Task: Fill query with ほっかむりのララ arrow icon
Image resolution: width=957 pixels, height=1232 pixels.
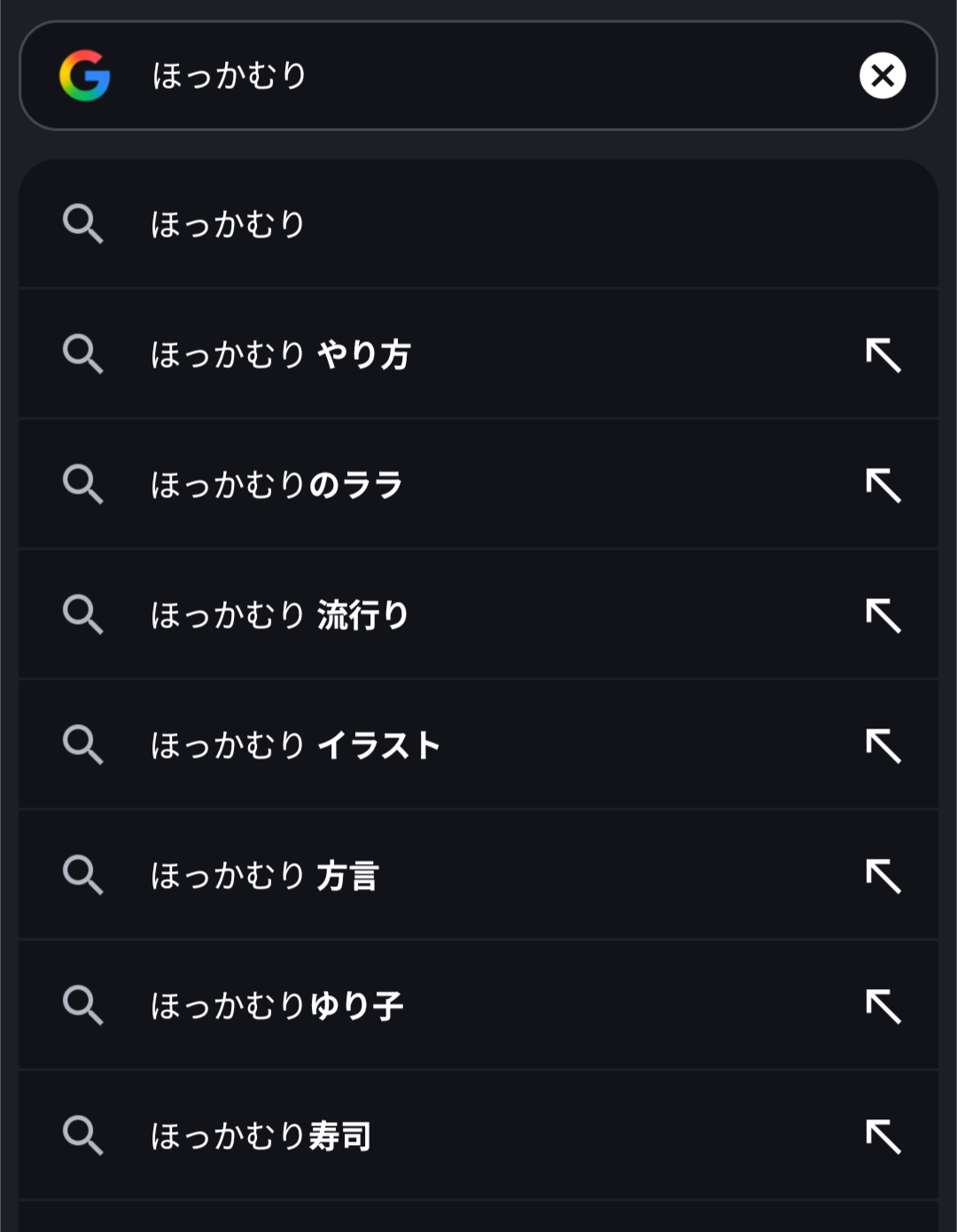Action: [883, 485]
